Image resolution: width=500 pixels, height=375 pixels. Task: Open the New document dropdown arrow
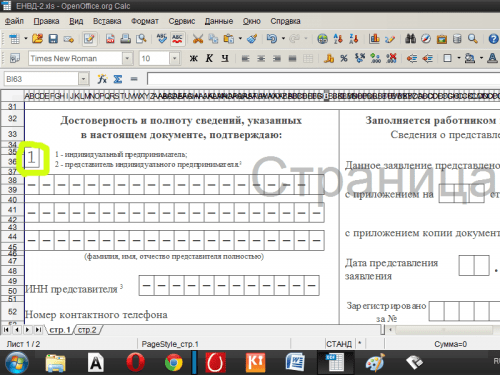pyautogui.click(x=26, y=39)
